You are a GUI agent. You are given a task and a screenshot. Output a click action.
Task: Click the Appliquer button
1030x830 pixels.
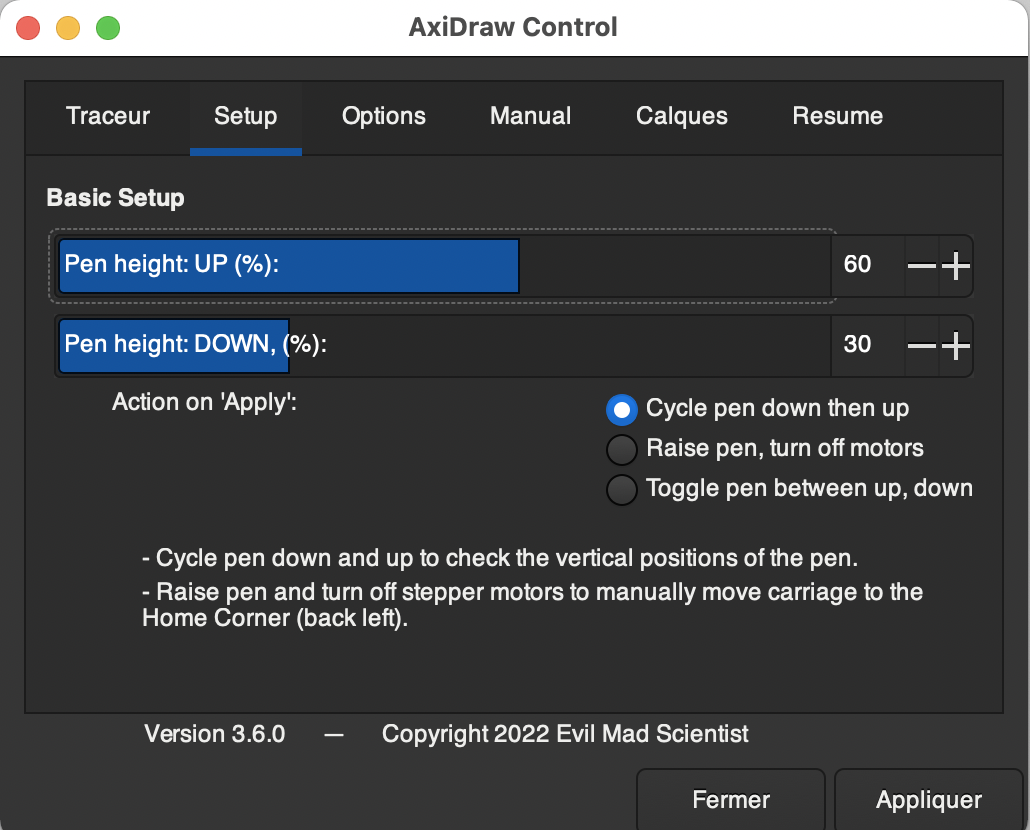tap(928, 800)
